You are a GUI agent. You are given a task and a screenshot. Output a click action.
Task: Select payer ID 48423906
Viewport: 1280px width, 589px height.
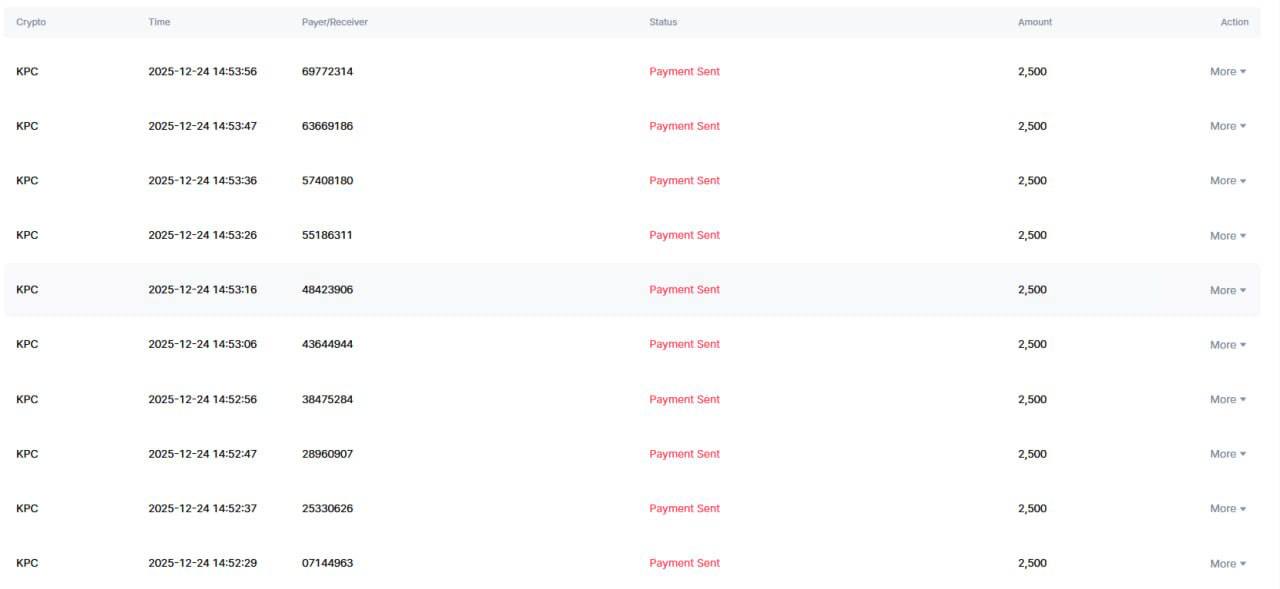[327, 290]
